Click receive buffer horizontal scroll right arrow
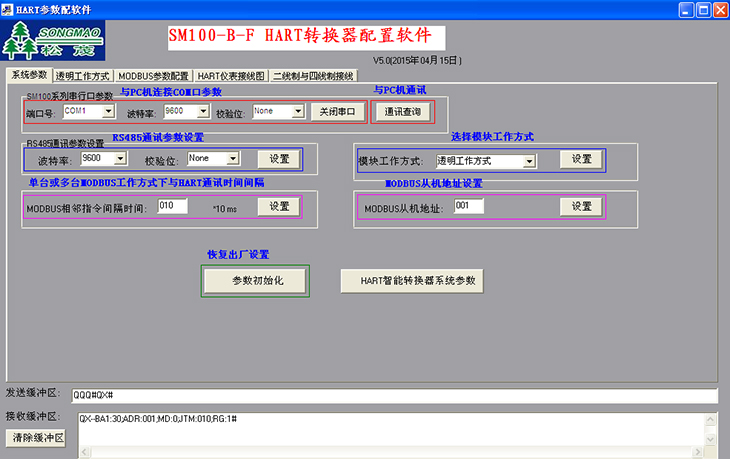Screen dimensions: 730x459 click(x=697, y=452)
